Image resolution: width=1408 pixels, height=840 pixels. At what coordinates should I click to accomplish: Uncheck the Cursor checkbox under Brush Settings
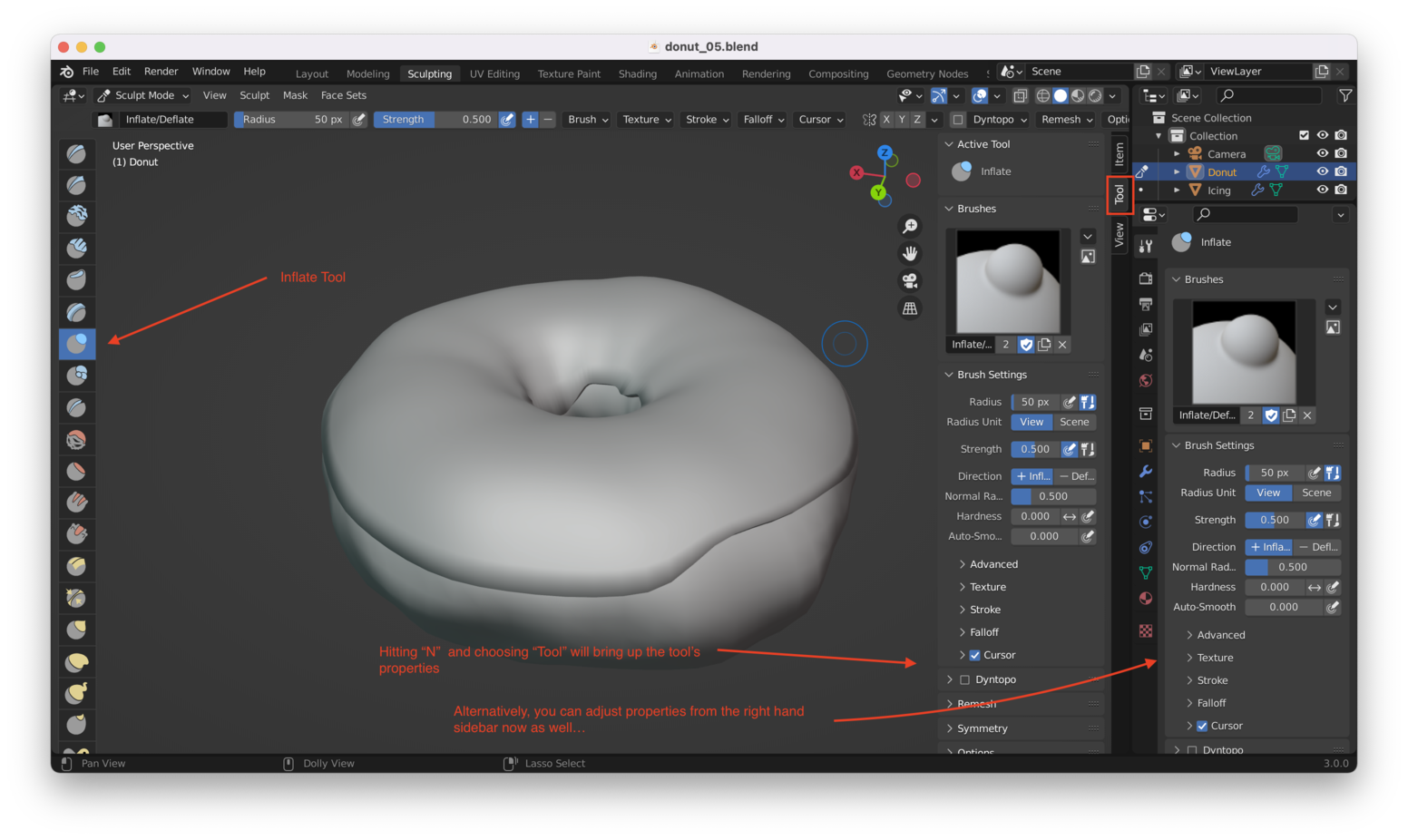(975, 654)
